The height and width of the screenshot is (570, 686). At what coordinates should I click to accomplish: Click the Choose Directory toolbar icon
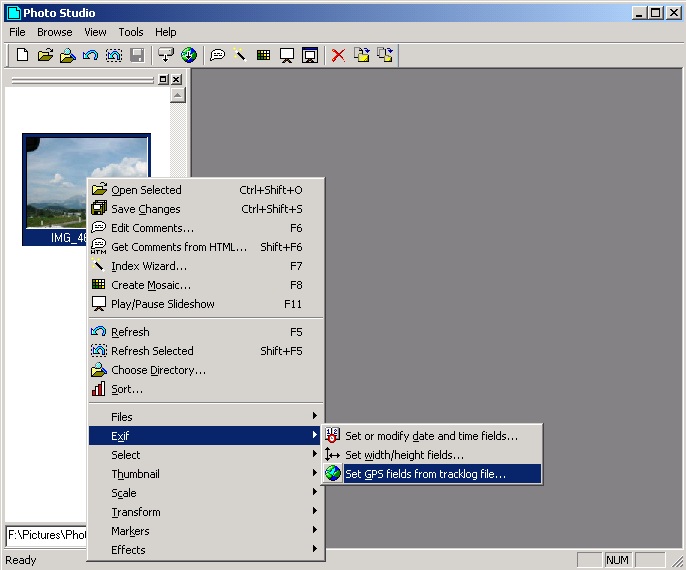[68, 55]
